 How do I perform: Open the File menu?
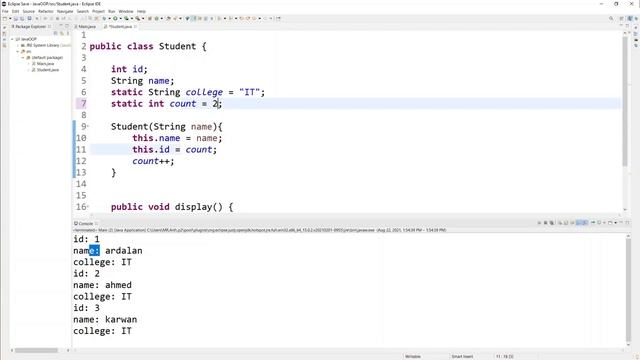click(5, 11)
